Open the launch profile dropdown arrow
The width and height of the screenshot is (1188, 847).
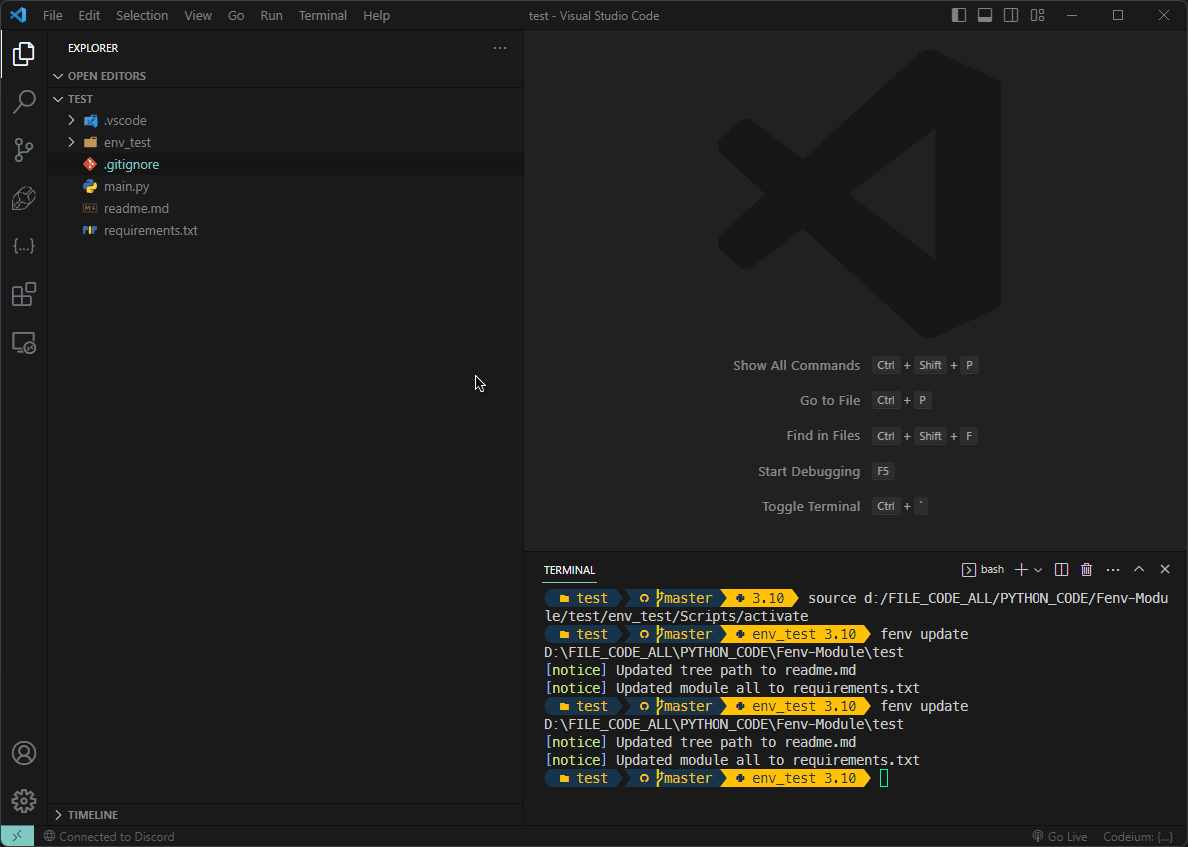(x=1038, y=570)
